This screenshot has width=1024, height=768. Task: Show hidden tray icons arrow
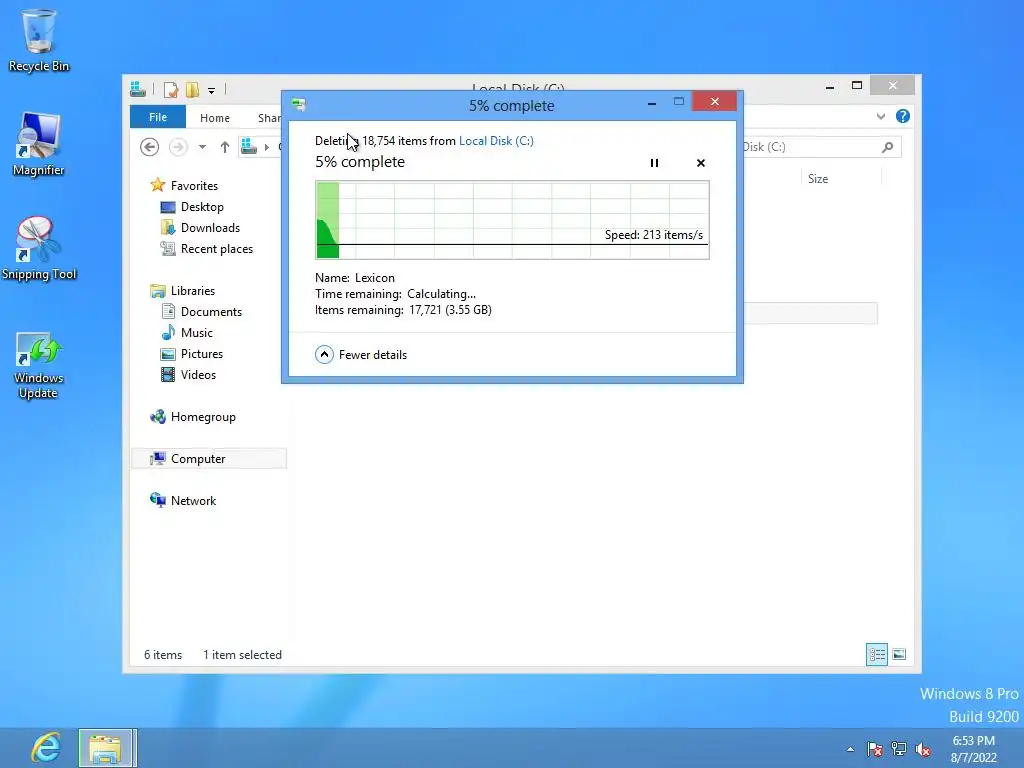850,749
